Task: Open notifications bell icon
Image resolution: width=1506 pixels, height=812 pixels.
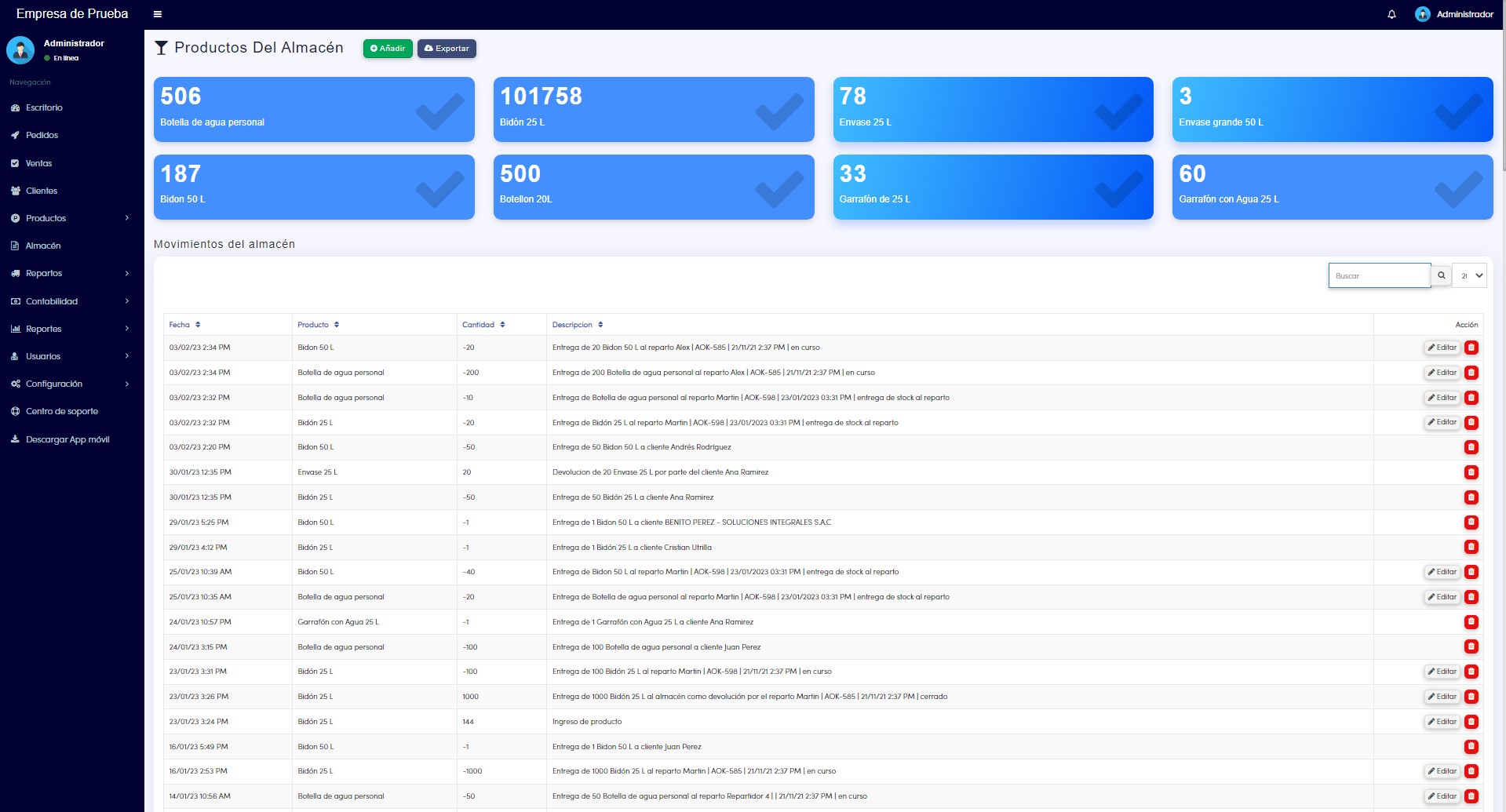Action: point(1391,14)
